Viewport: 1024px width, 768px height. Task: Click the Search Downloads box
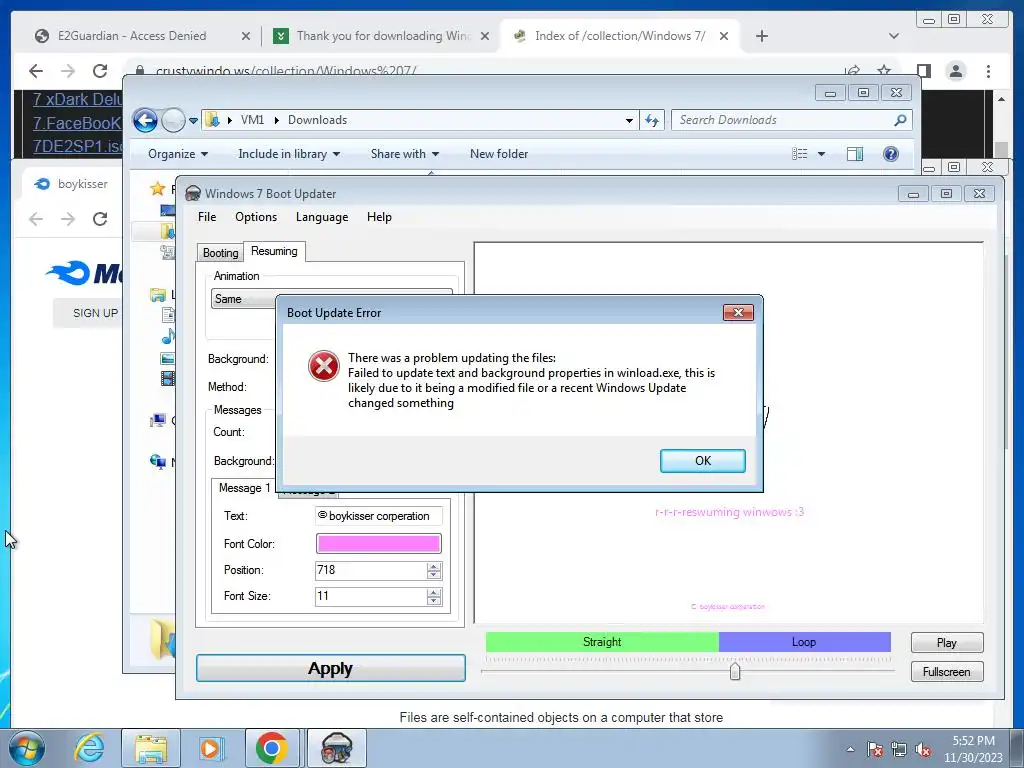click(784, 120)
